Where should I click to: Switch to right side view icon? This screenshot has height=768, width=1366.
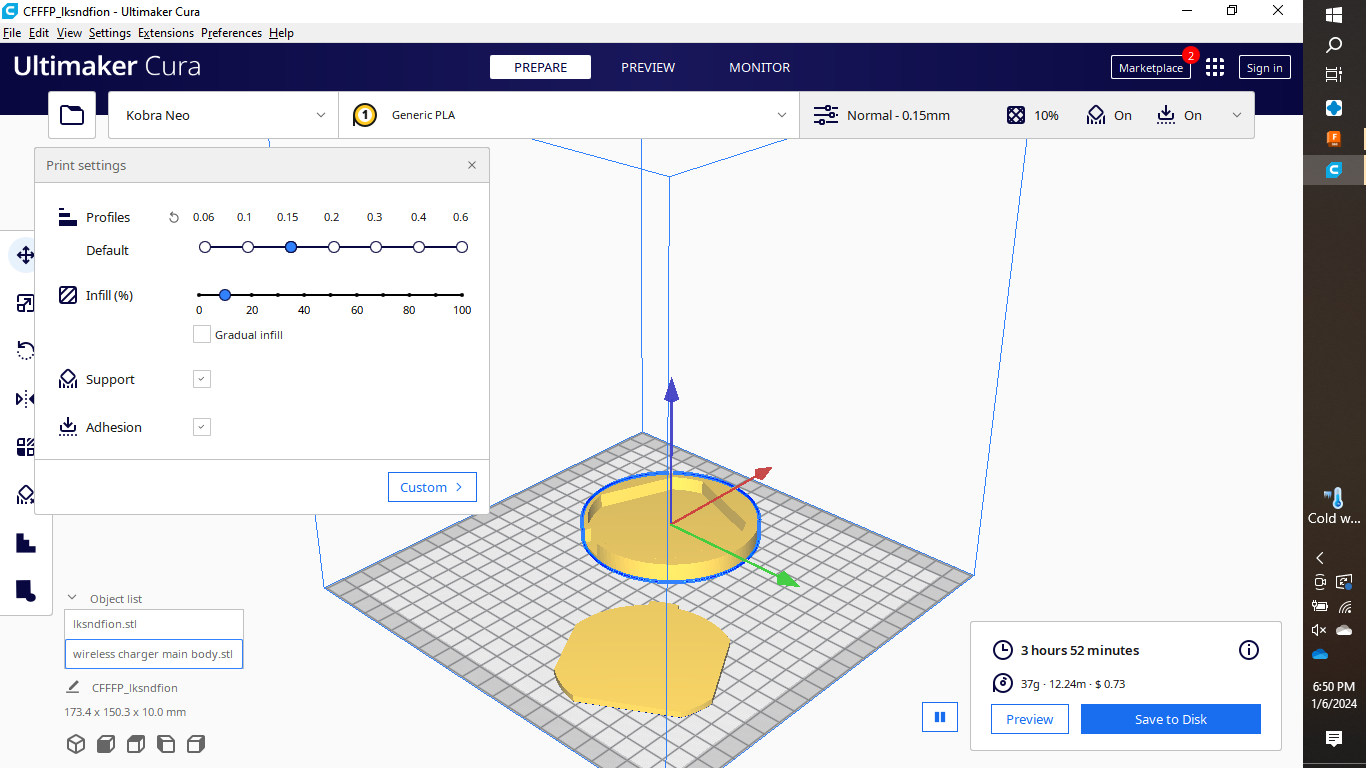click(196, 744)
